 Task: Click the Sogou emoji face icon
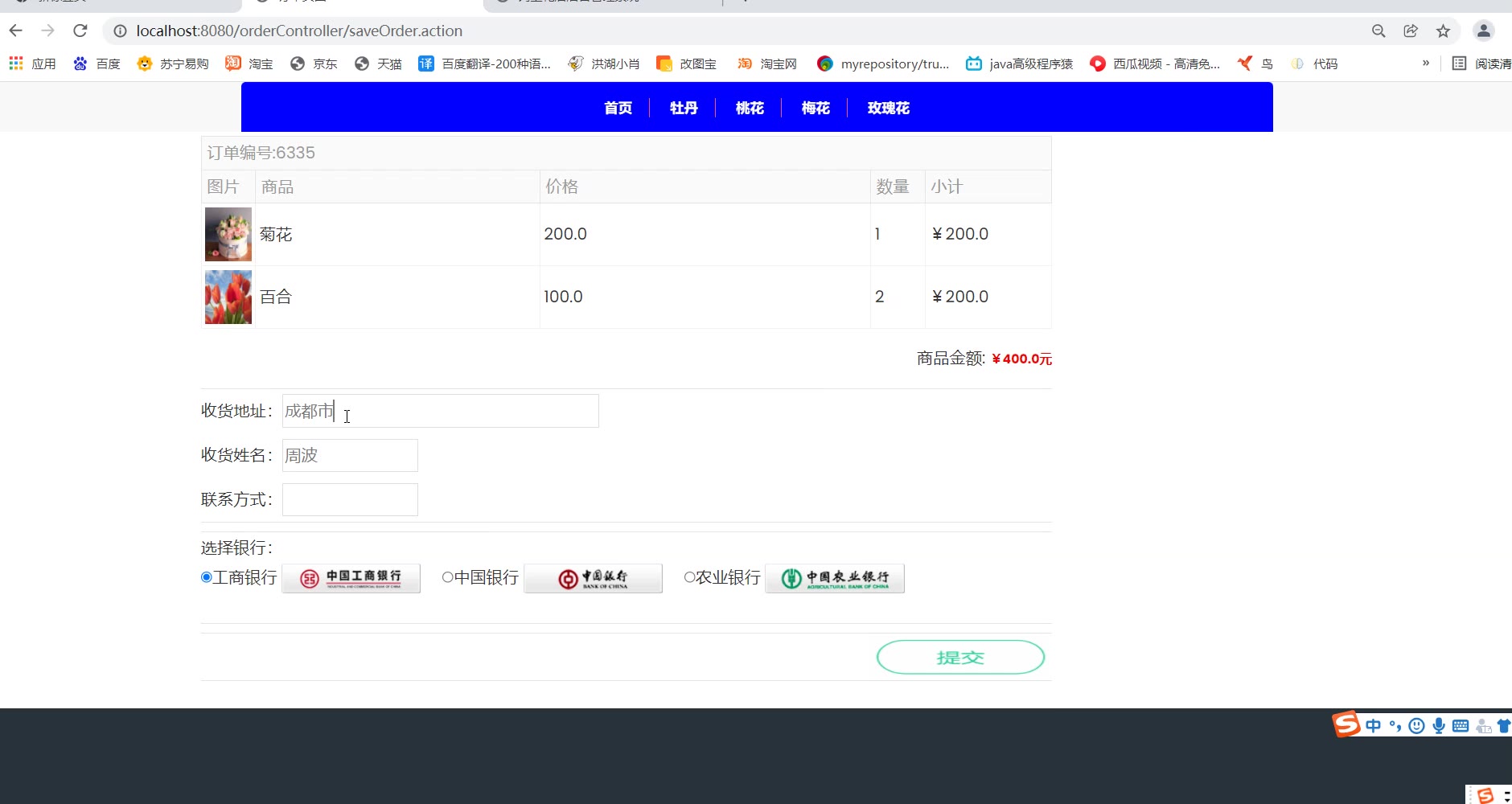(1417, 726)
